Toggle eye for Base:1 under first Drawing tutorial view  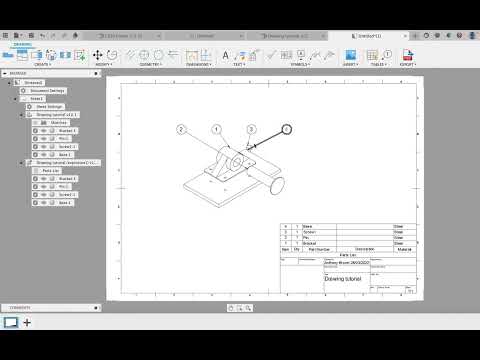(44, 155)
